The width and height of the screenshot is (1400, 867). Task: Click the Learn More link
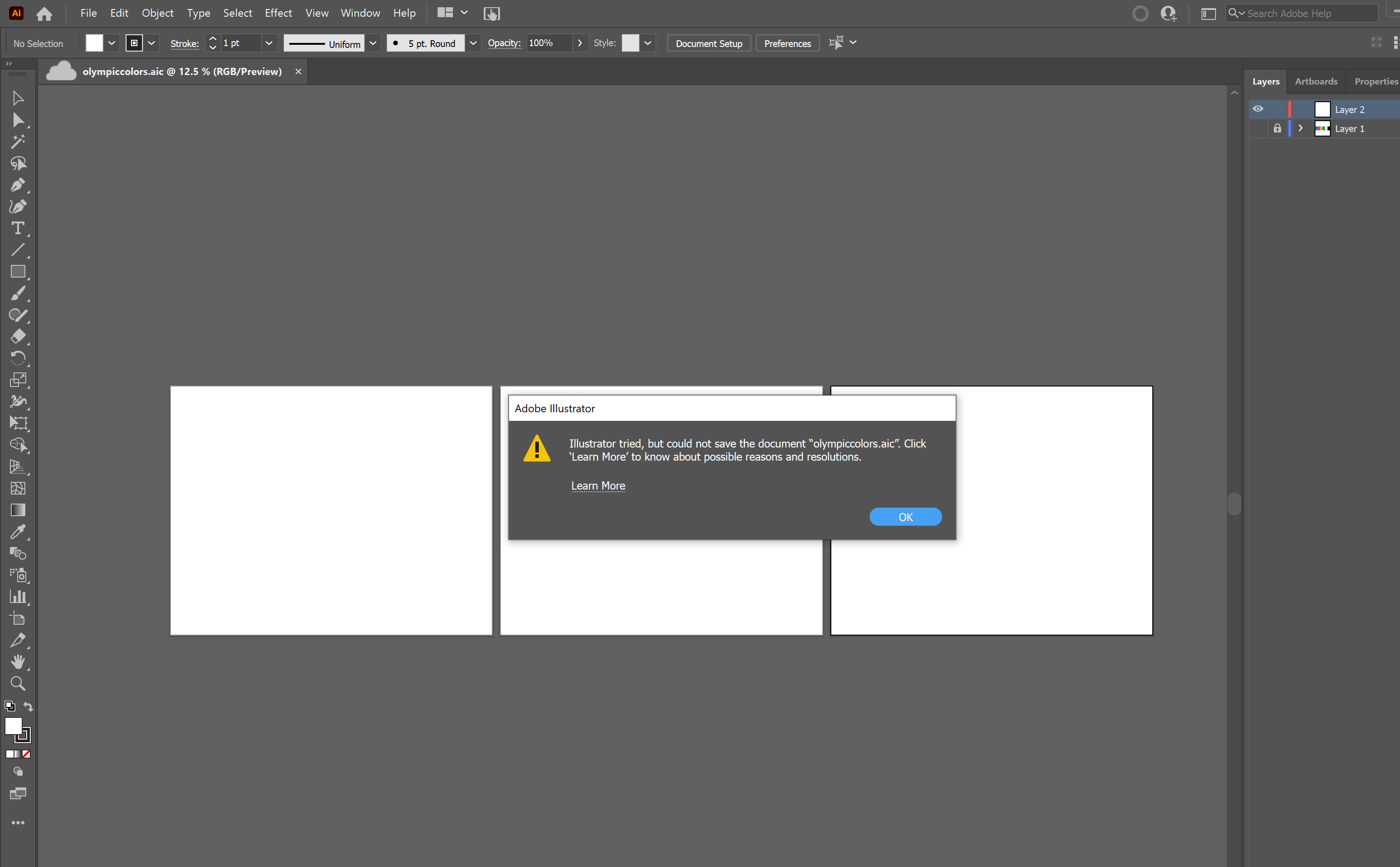point(597,485)
